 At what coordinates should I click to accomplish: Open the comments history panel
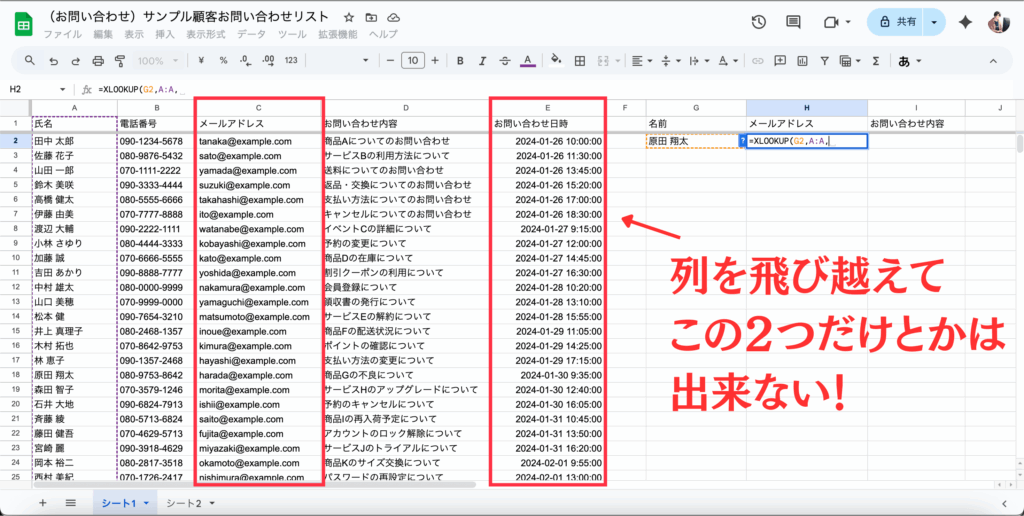[793, 22]
